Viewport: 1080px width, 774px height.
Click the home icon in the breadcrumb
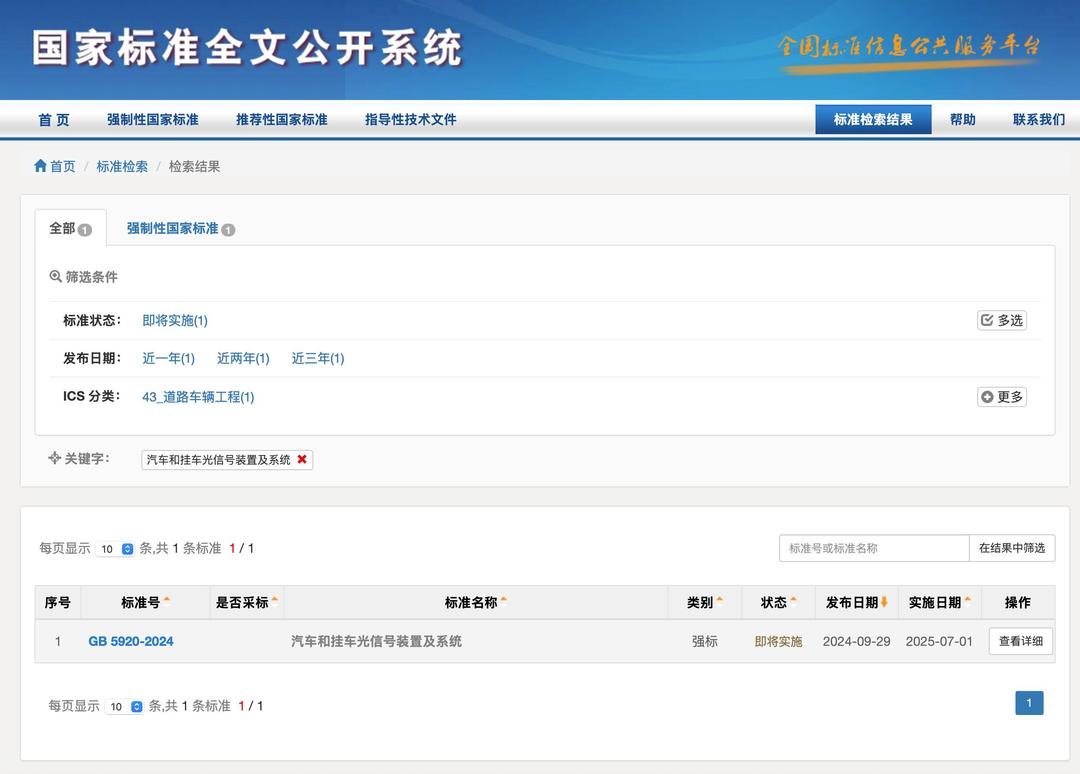coord(39,166)
